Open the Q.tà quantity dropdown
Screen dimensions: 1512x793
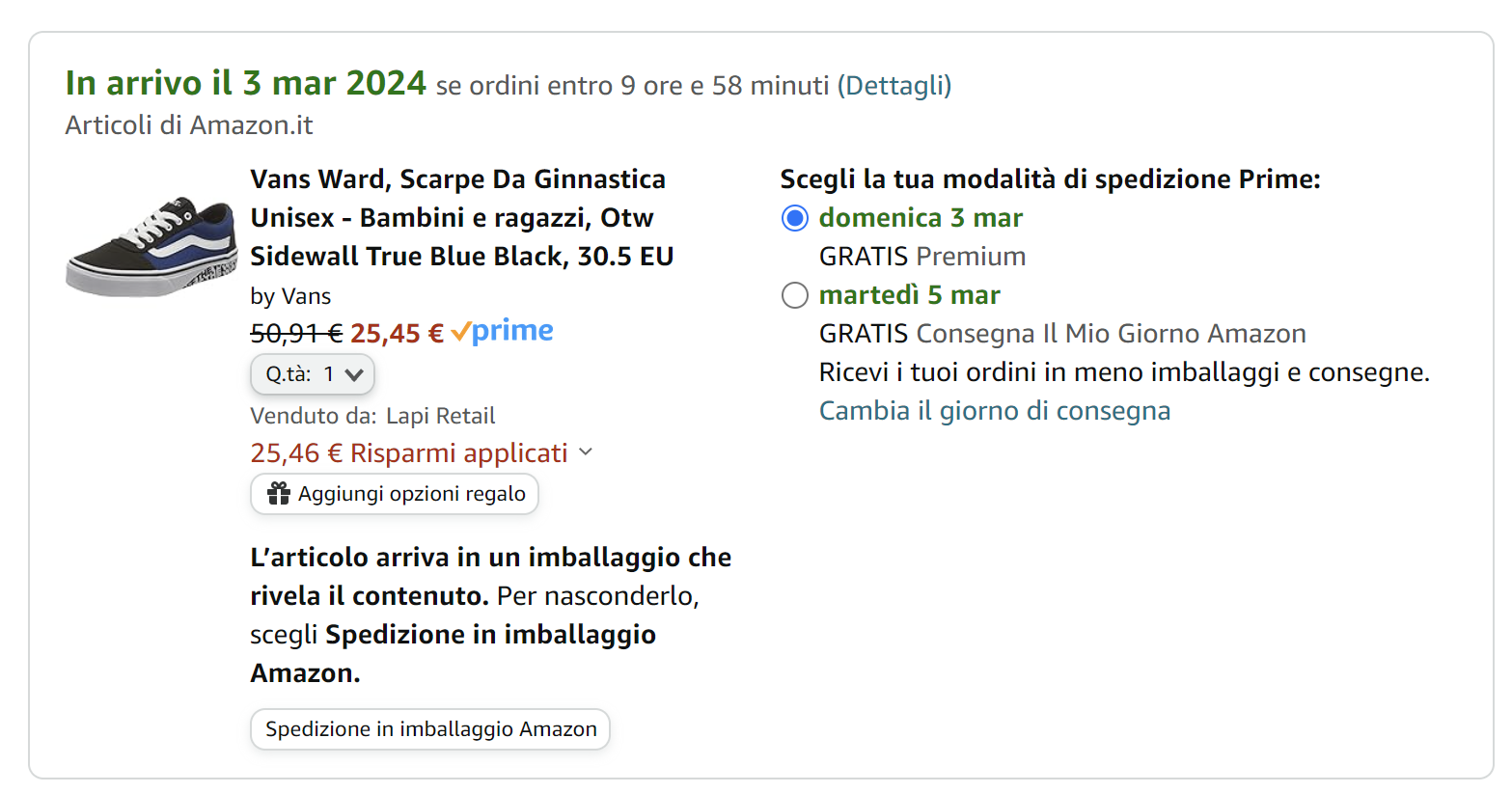click(312, 373)
